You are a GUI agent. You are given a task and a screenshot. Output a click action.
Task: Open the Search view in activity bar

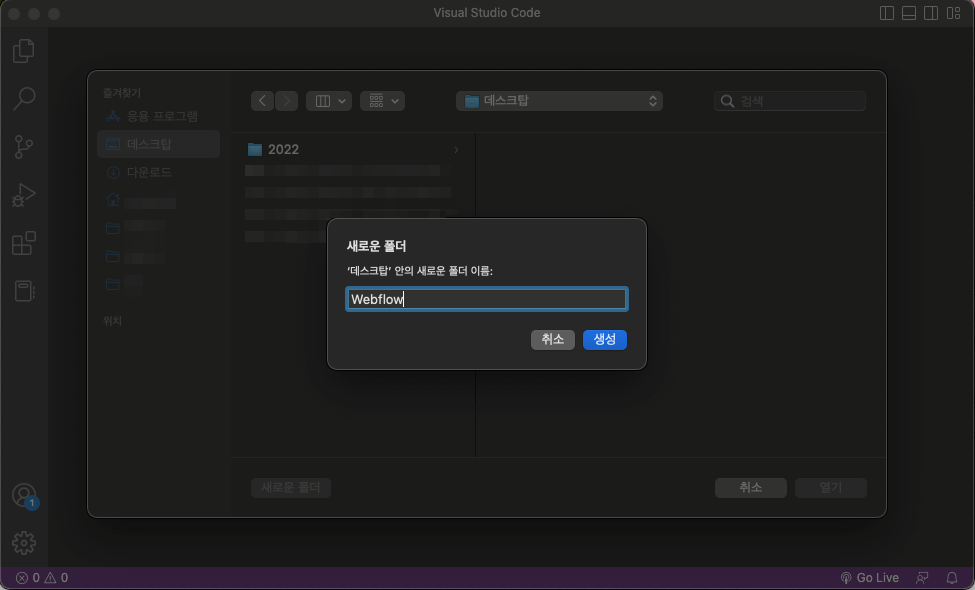click(x=24, y=98)
